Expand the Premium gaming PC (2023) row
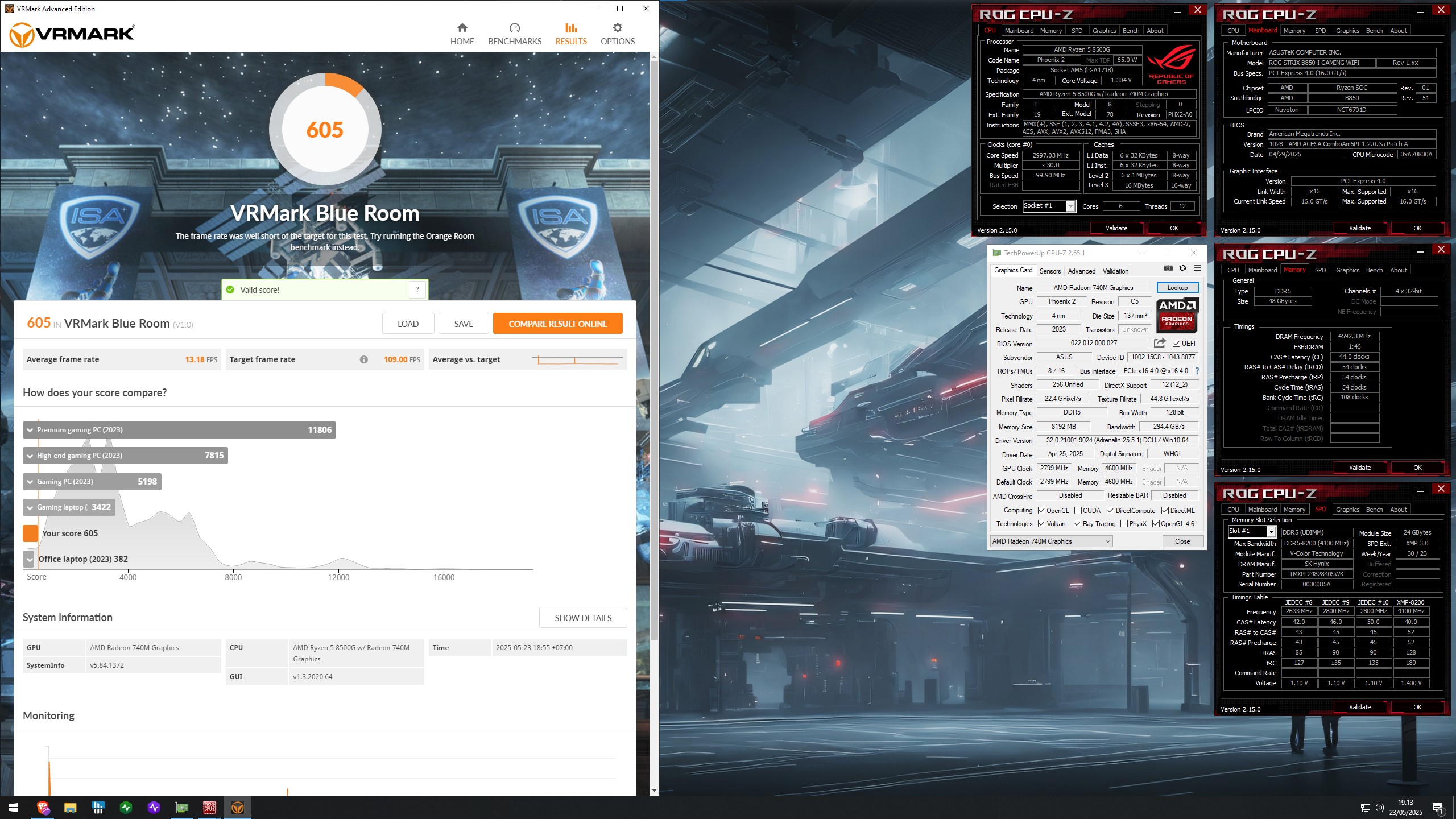This screenshot has width=1456, height=819. pyautogui.click(x=179, y=430)
